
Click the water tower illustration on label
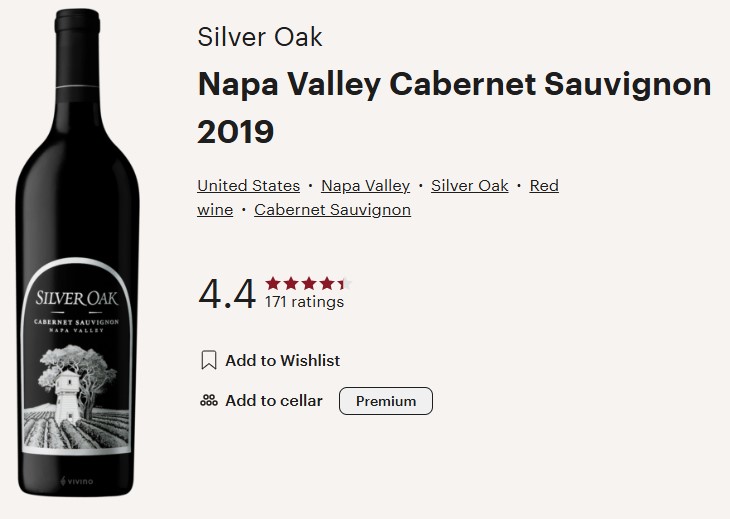pyautogui.click(x=69, y=385)
